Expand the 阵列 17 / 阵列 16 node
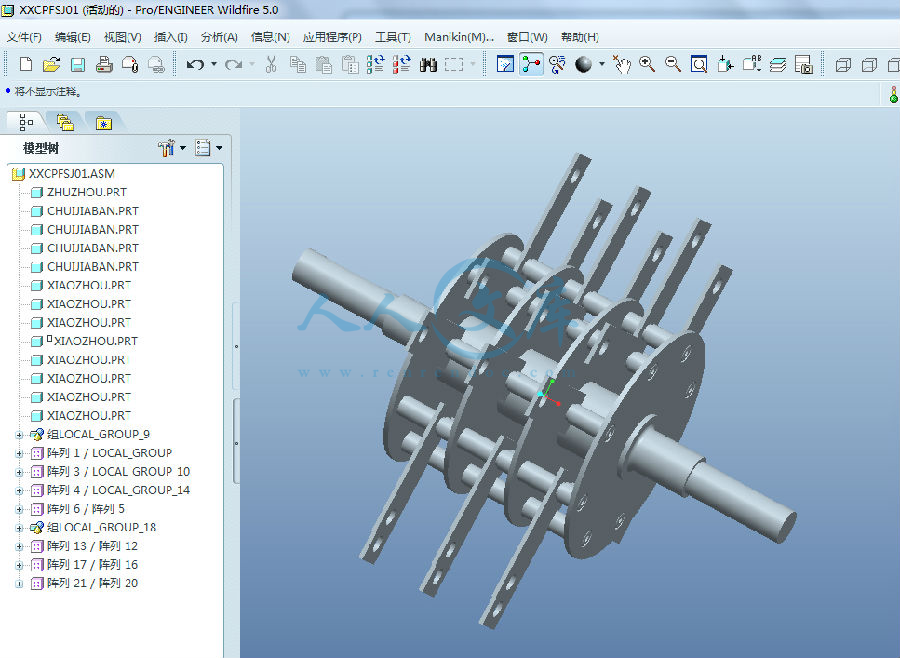 (19, 566)
